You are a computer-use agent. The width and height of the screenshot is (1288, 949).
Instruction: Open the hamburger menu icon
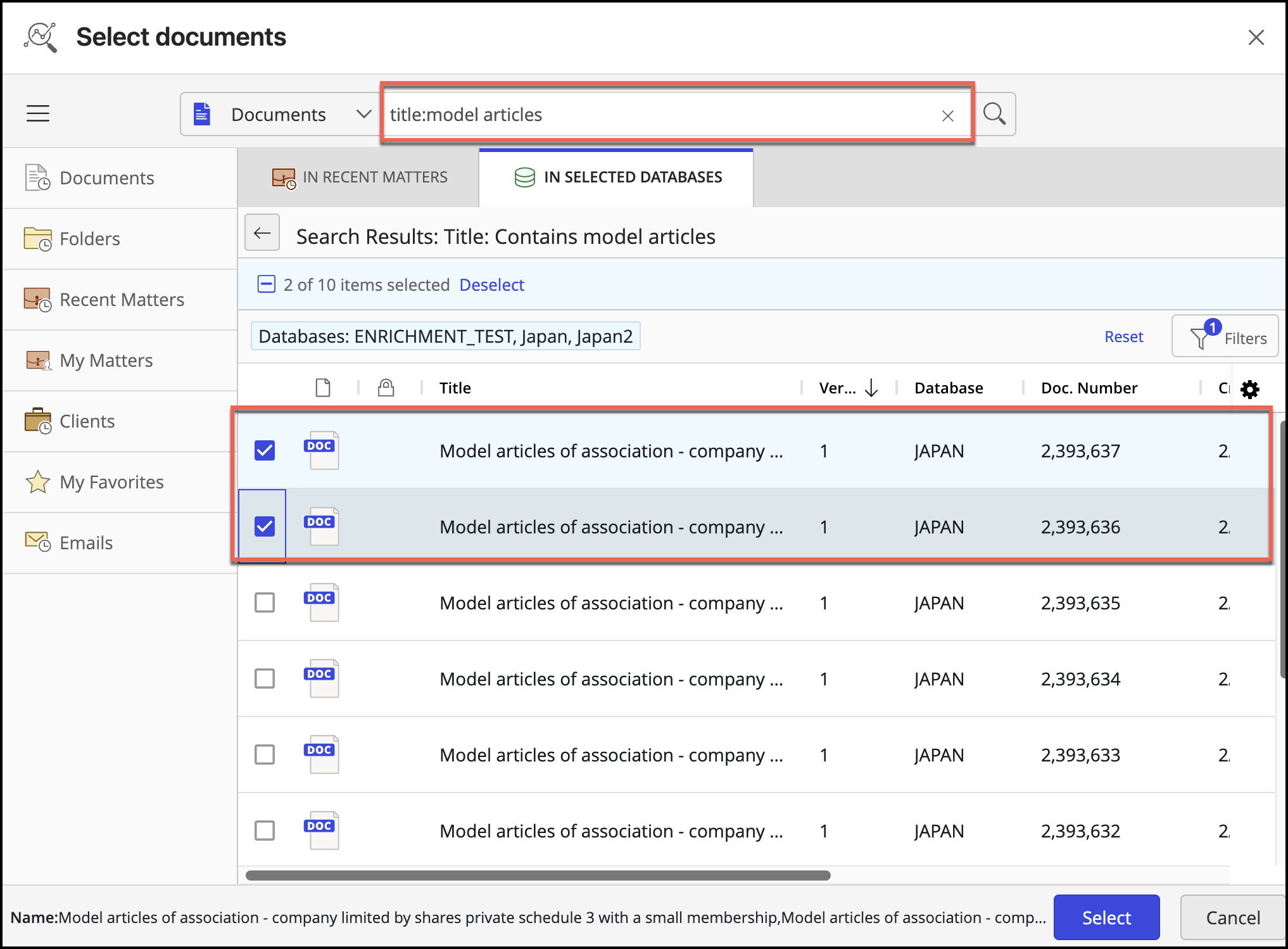(38, 113)
